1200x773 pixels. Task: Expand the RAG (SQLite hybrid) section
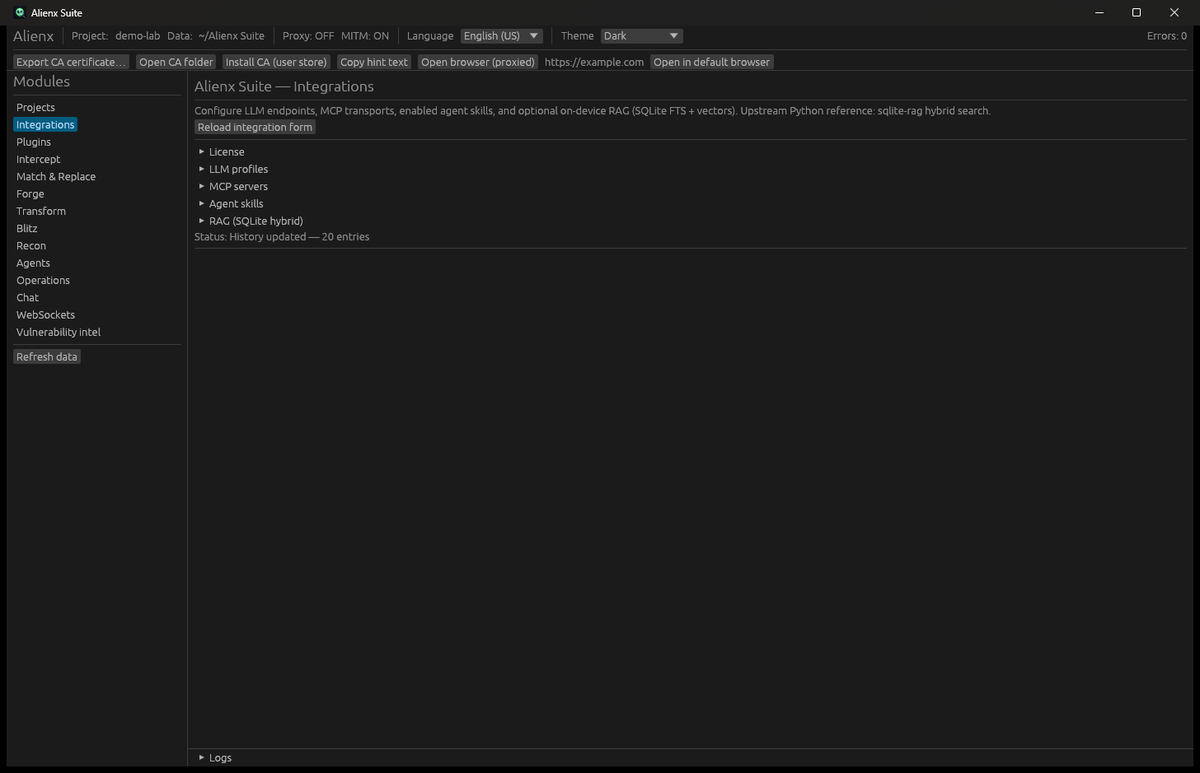pyautogui.click(x=250, y=220)
